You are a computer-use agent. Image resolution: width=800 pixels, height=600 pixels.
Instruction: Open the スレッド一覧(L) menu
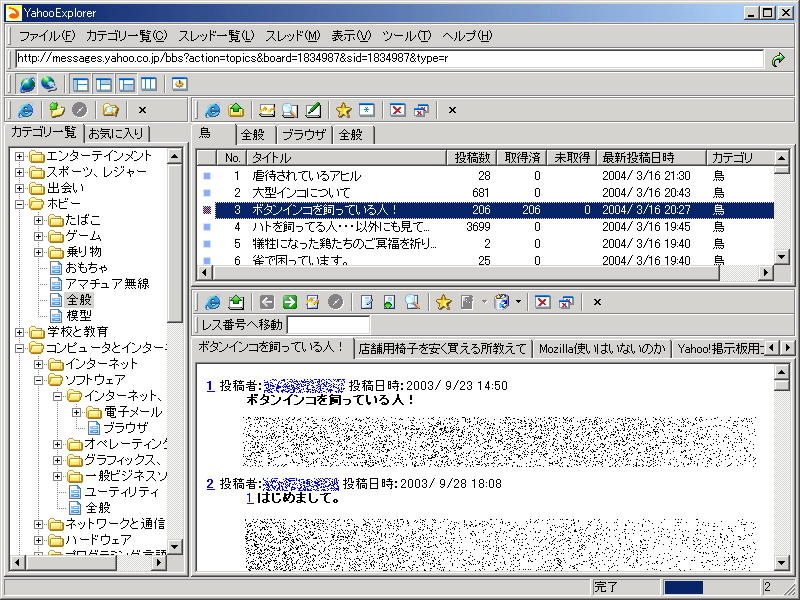click(216, 36)
